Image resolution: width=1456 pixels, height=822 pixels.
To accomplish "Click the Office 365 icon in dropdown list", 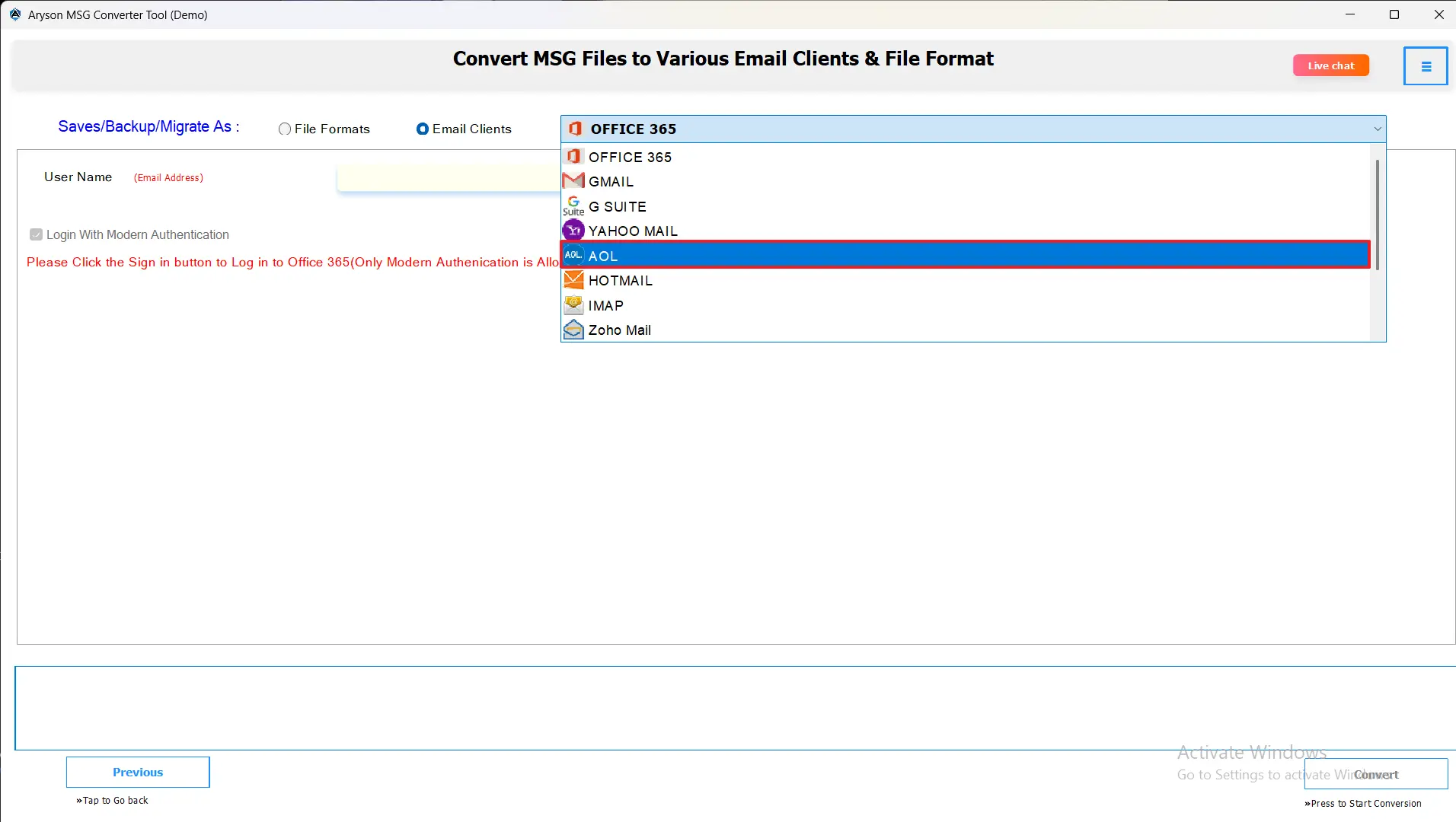I will tap(573, 156).
